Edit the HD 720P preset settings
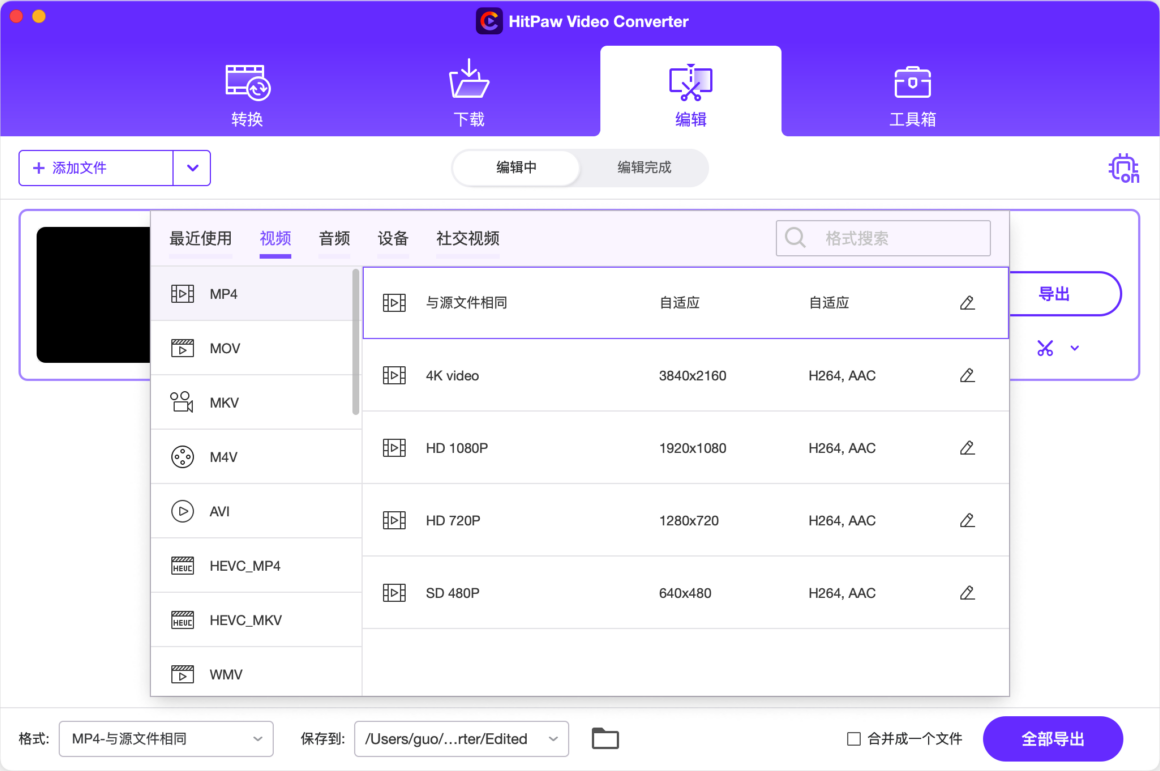This screenshot has height=771, width=1160. [967, 520]
